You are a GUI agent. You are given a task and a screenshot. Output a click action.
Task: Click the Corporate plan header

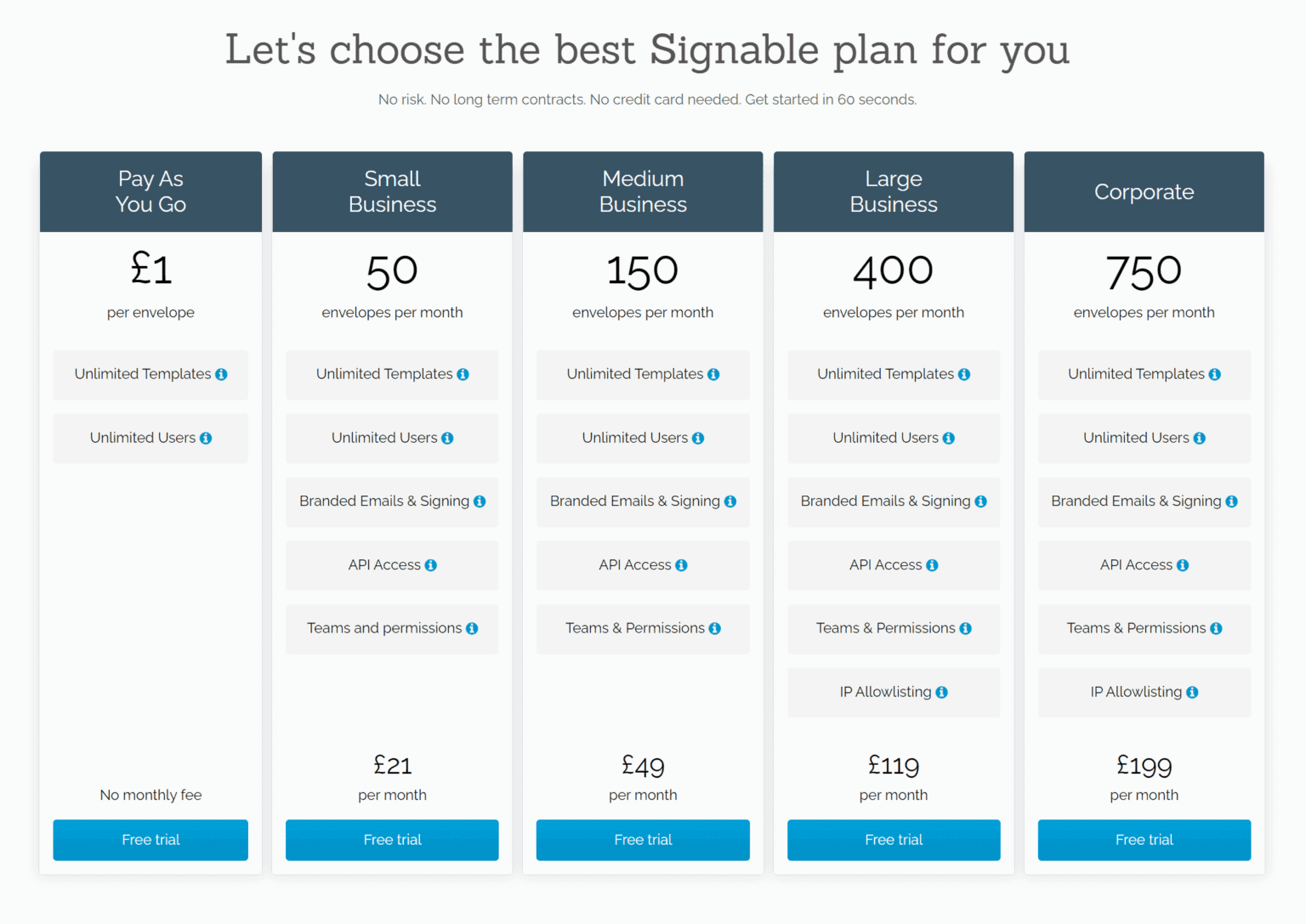1144,191
